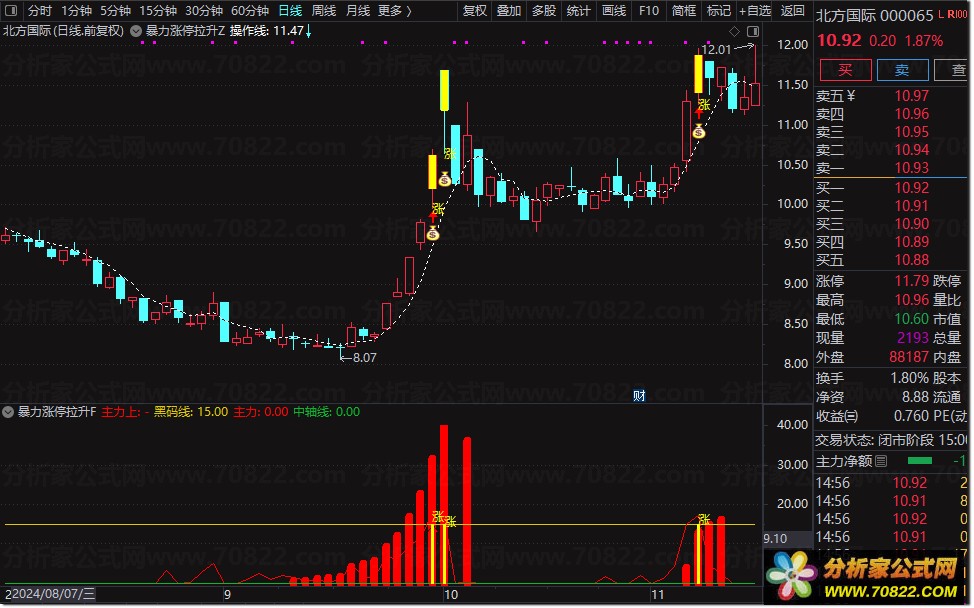The width and height of the screenshot is (974, 608).
Task: Click the panel toggle icon beside diamond
Action: tap(753, 31)
